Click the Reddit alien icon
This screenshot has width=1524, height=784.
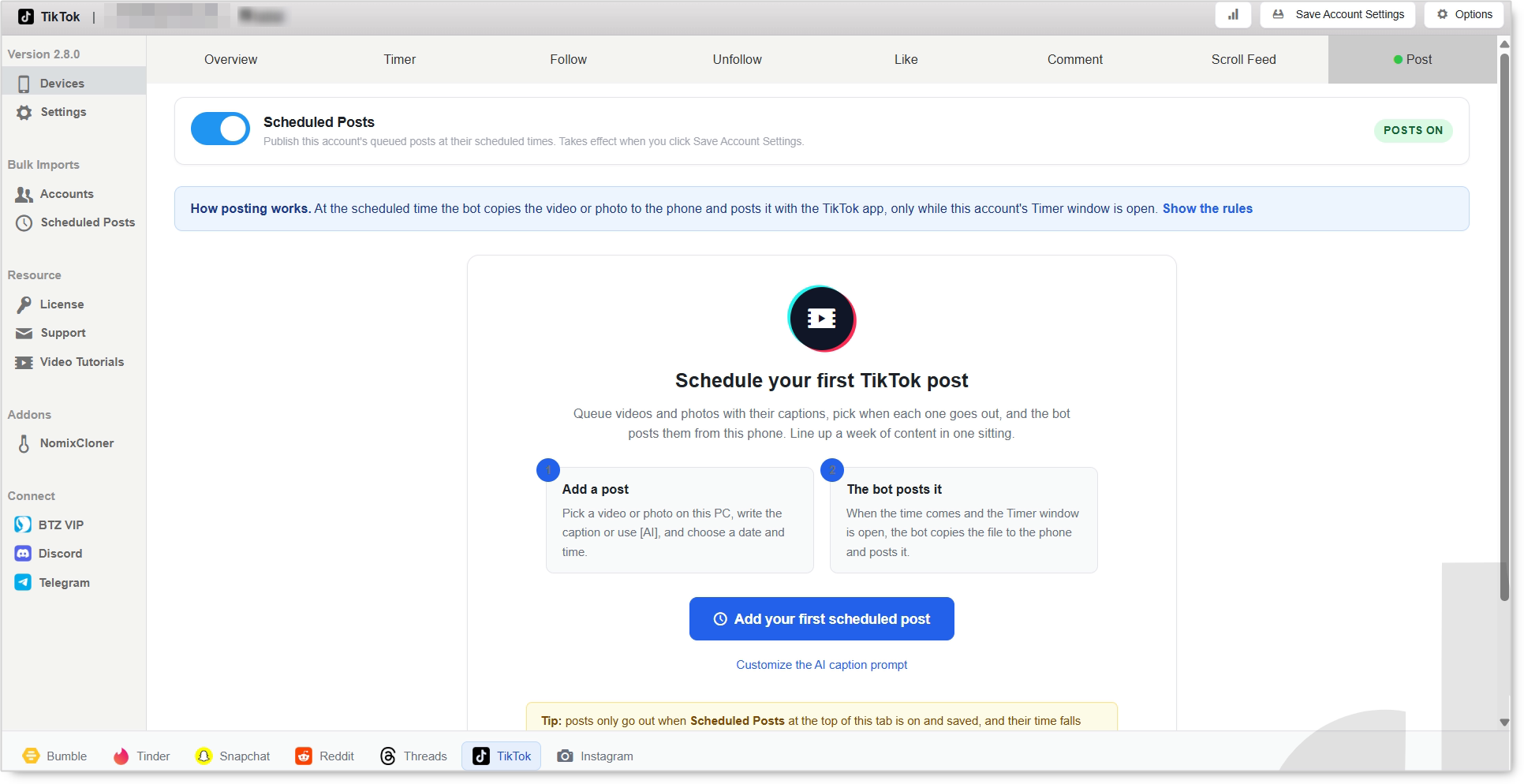click(x=304, y=756)
